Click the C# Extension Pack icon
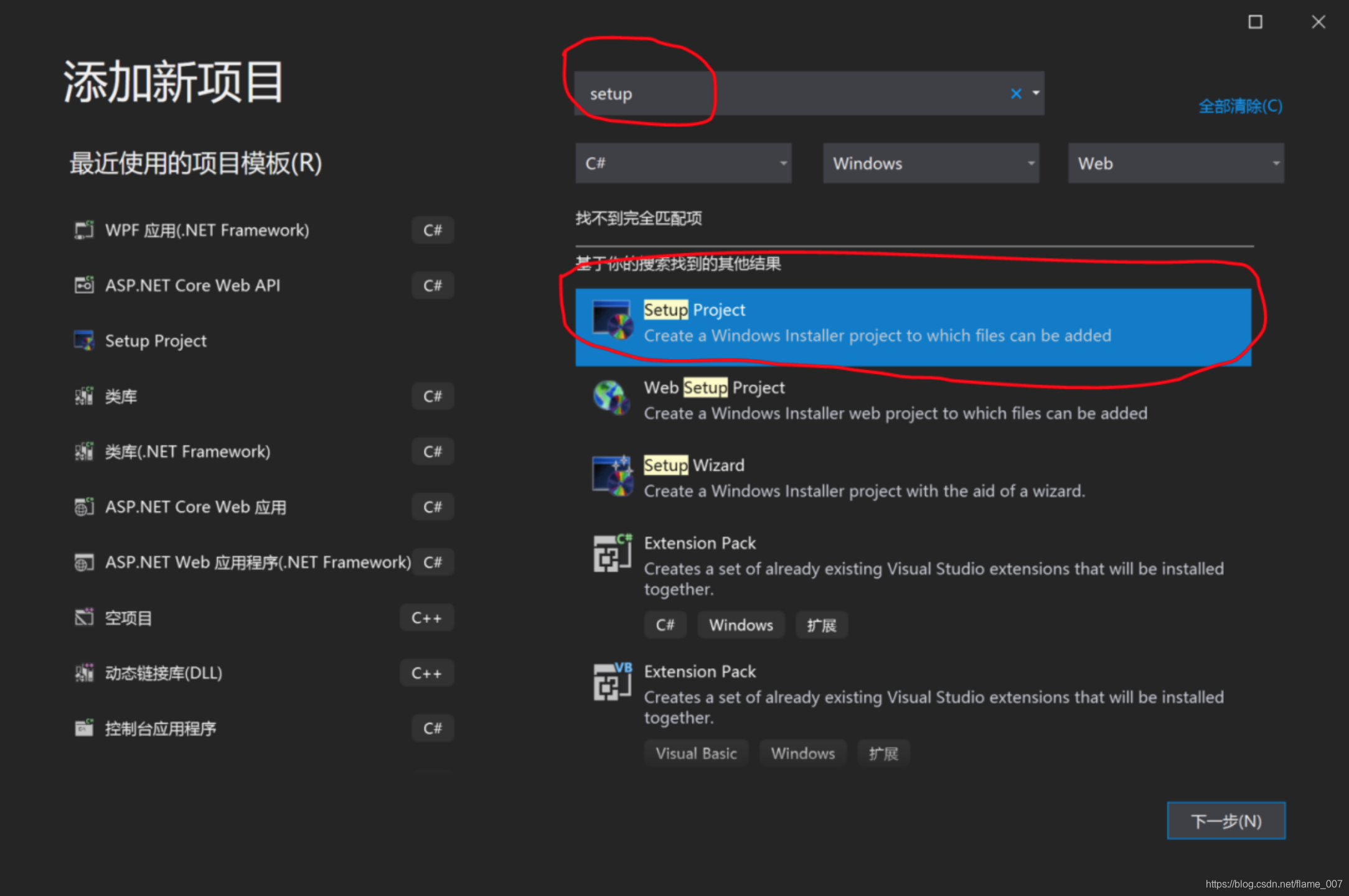 pos(613,553)
